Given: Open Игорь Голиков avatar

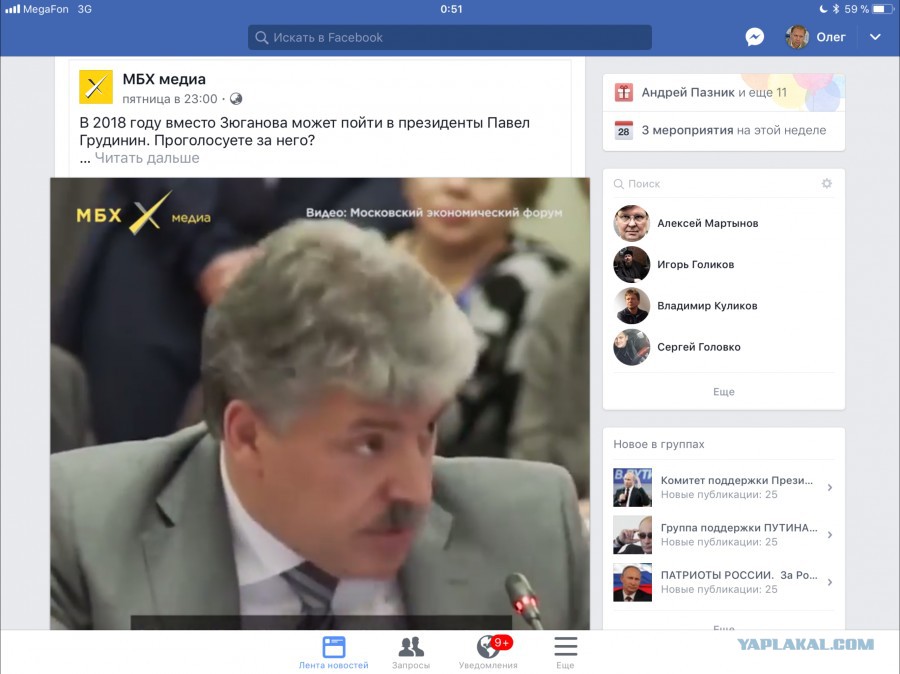Looking at the screenshot, I should (631, 265).
